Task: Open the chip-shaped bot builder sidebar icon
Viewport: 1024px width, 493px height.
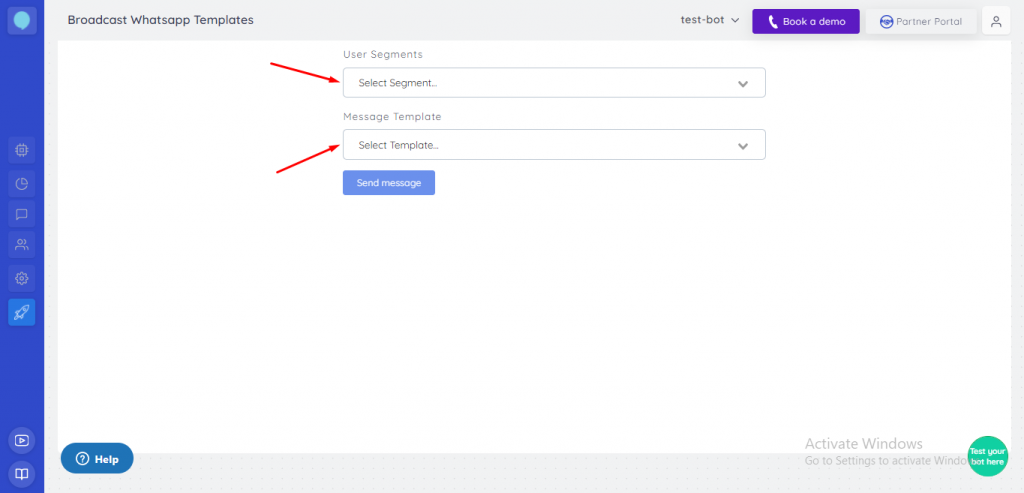Action: coord(22,150)
